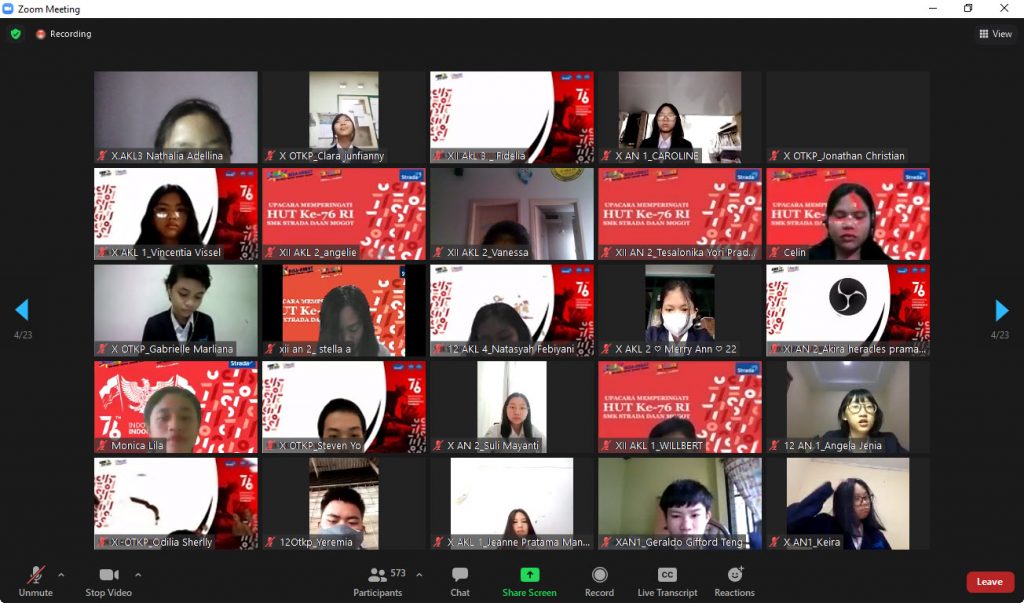The height and width of the screenshot is (603, 1024).
Task: Click the Monica Lila video tile
Action: pos(176,407)
